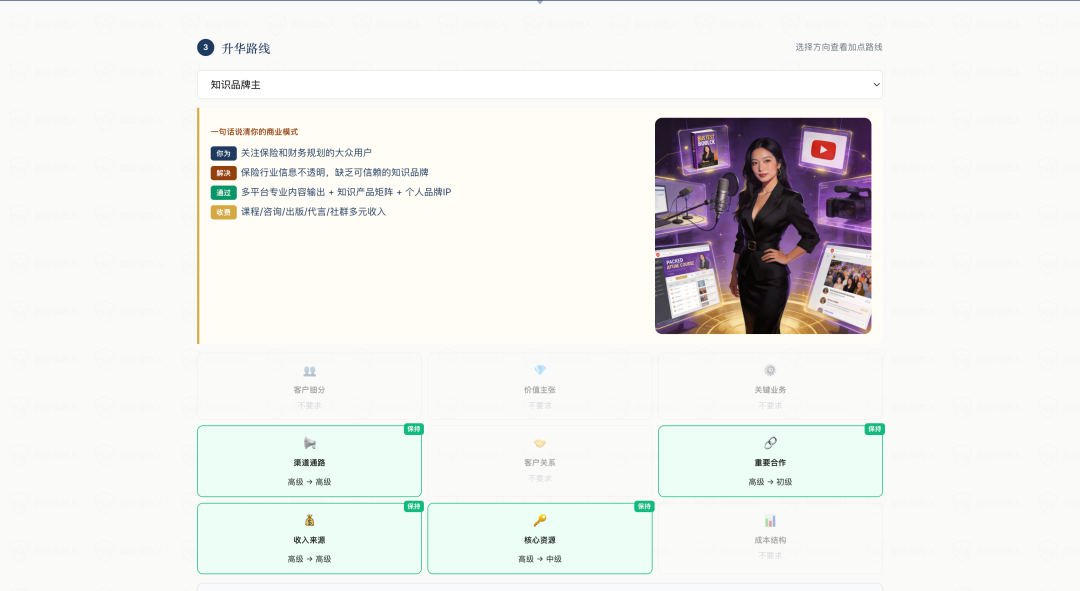
Task: Click the 价值主张 card title
Action: point(540,390)
